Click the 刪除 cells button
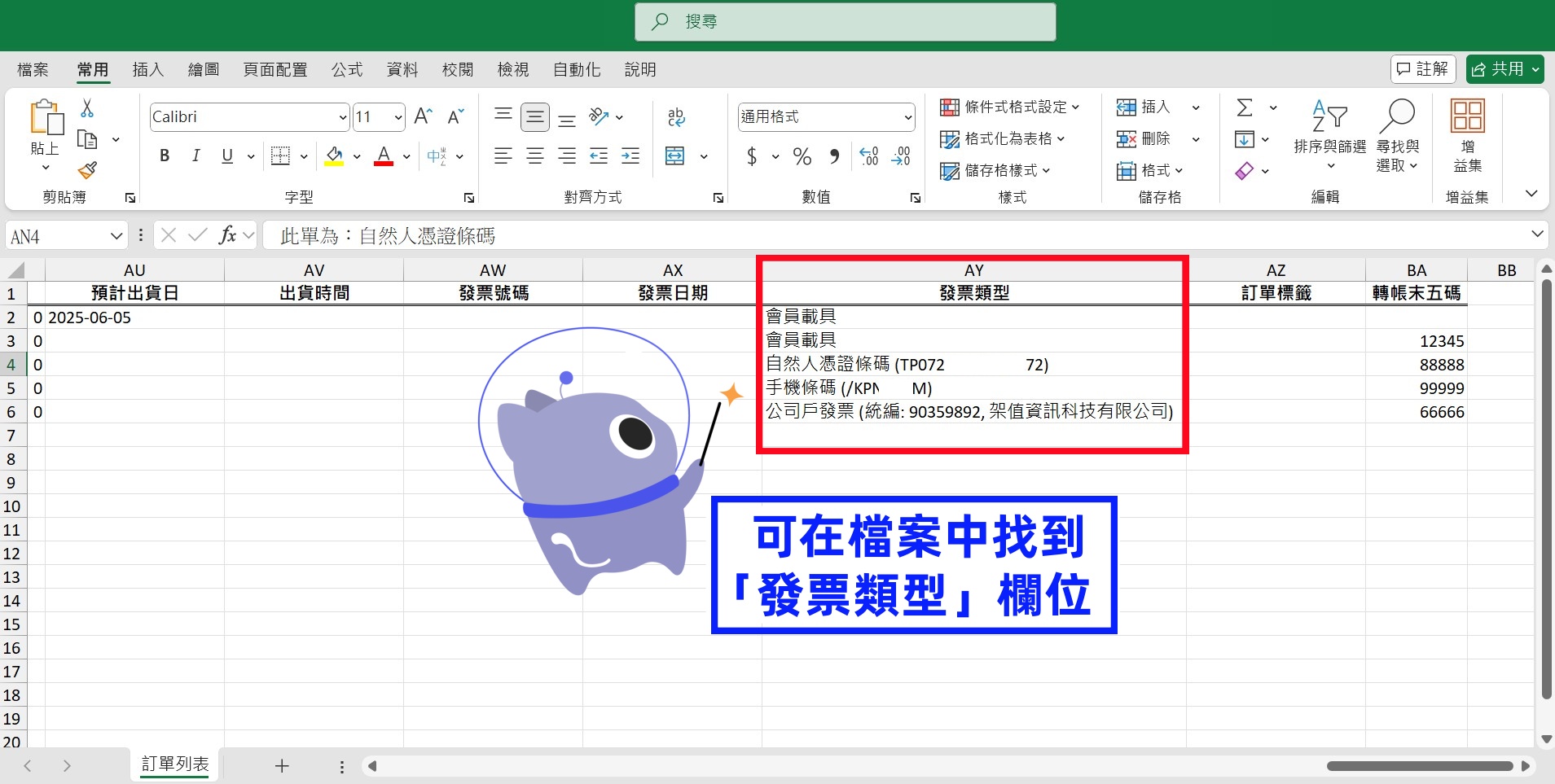This screenshot has height=784, width=1555. click(x=1144, y=138)
